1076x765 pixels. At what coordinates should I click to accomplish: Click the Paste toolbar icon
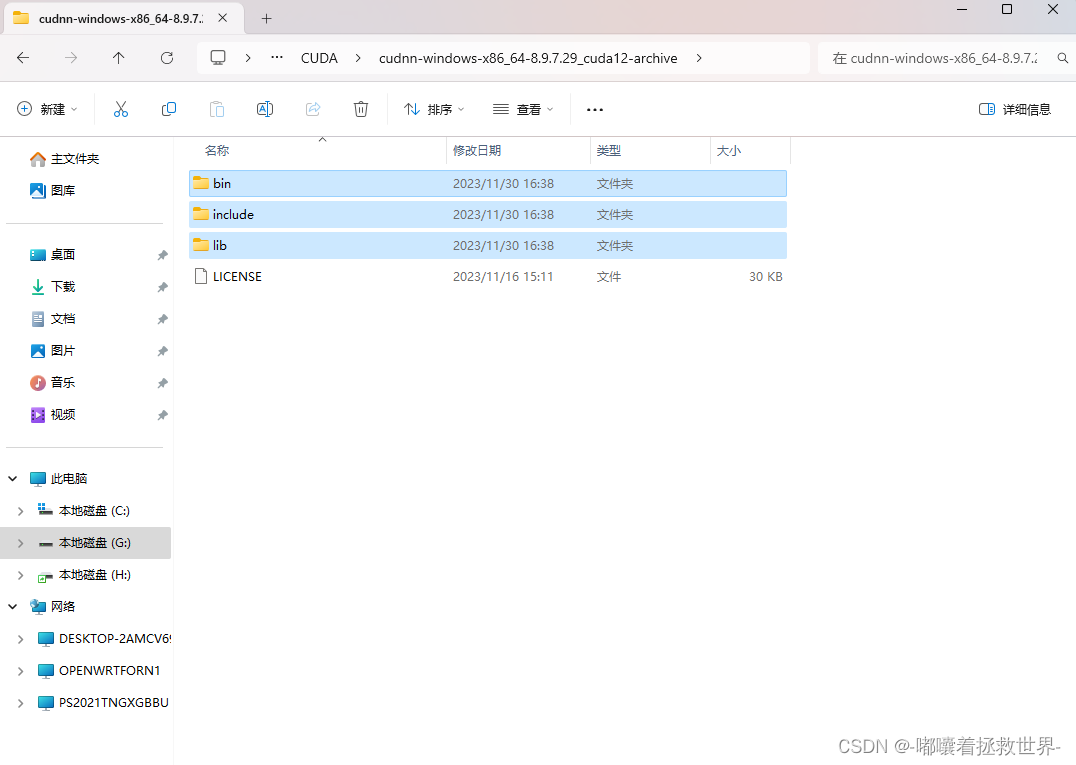click(x=216, y=109)
